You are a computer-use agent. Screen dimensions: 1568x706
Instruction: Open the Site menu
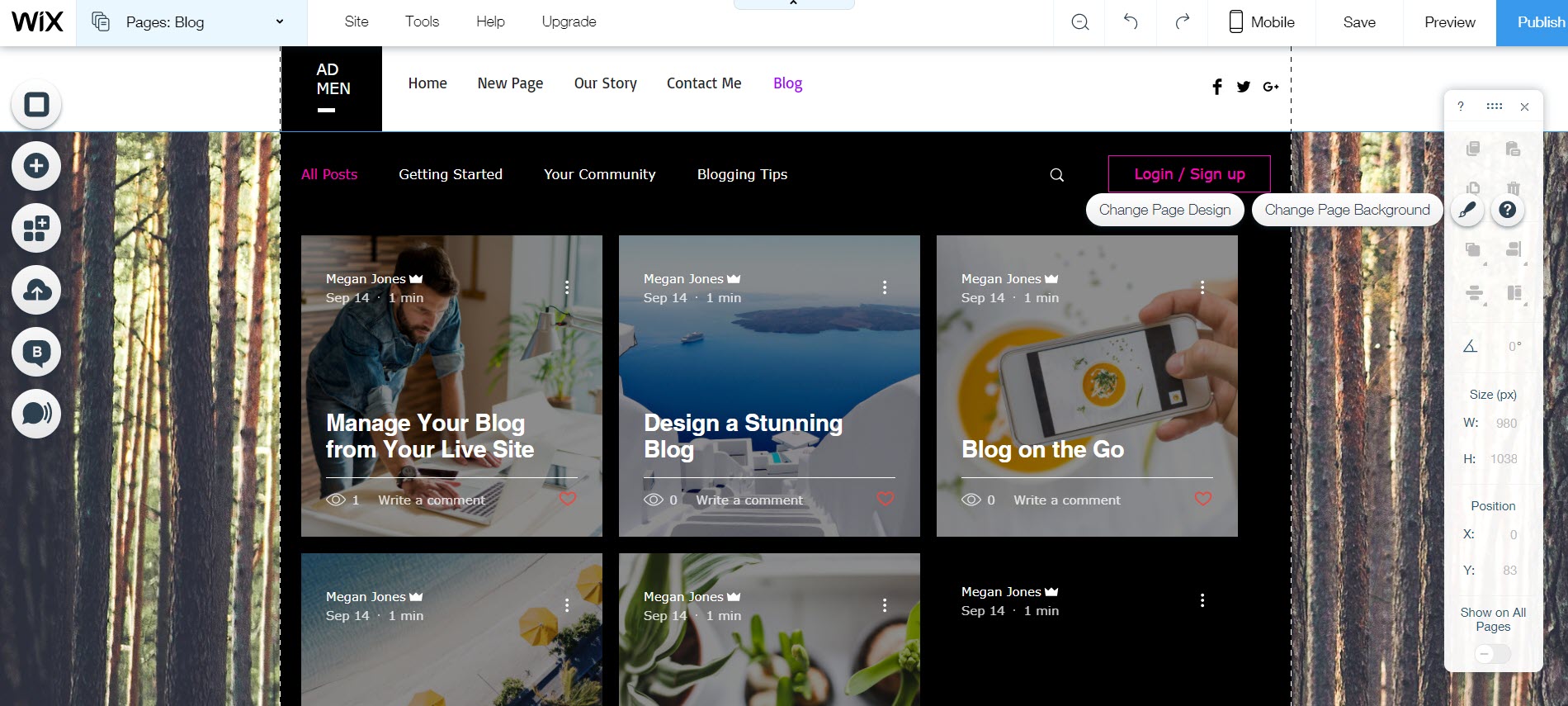coord(357,21)
